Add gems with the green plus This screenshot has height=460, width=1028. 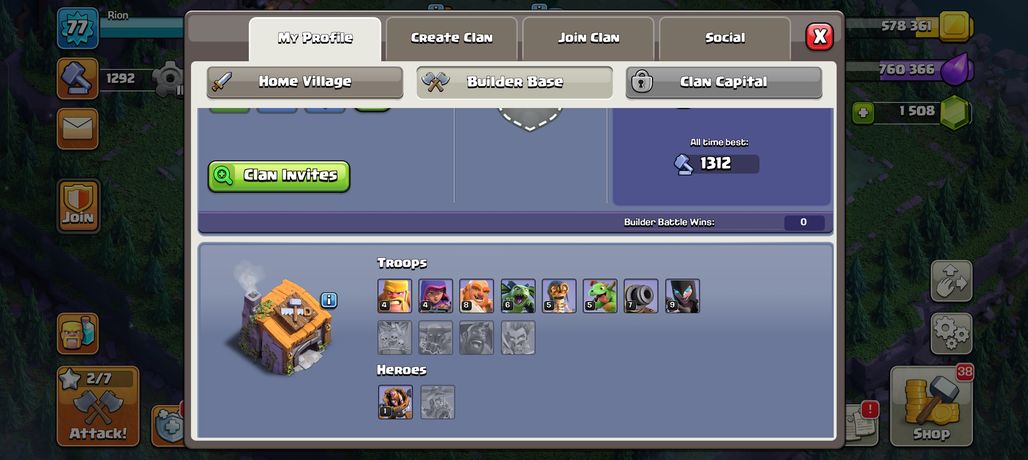863,113
